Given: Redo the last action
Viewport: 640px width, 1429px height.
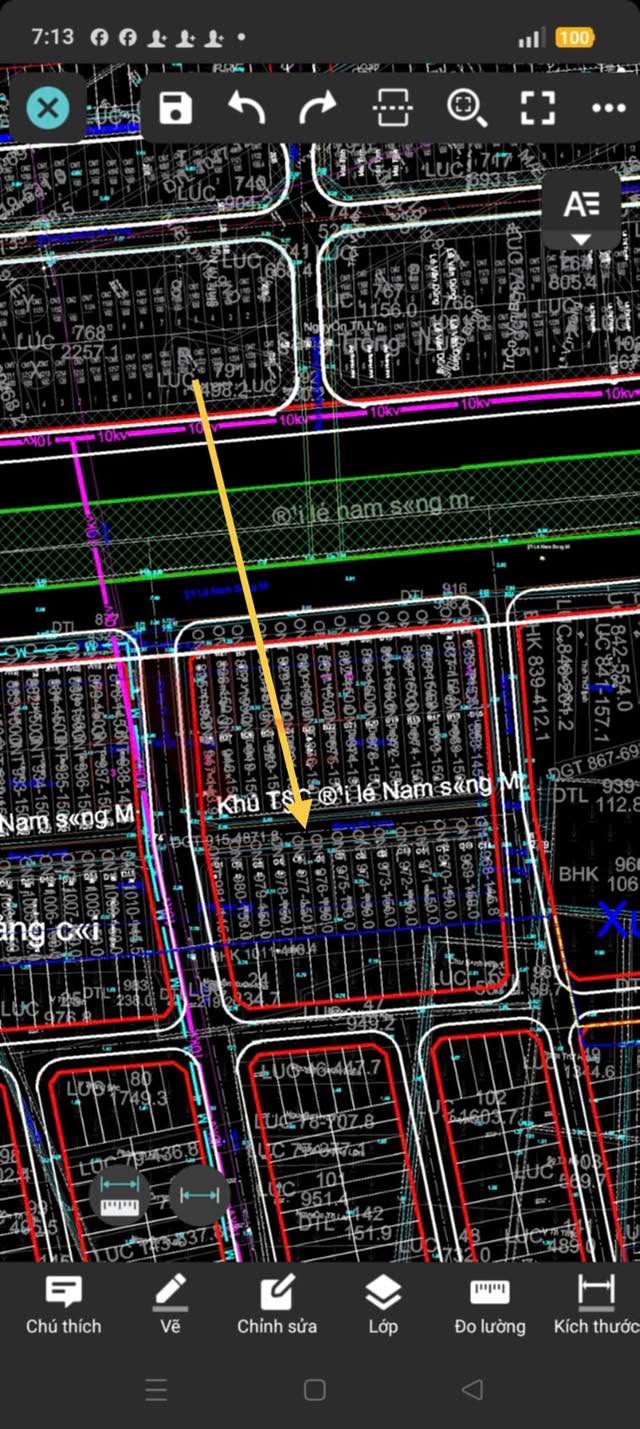Looking at the screenshot, I should coord(319,107).
